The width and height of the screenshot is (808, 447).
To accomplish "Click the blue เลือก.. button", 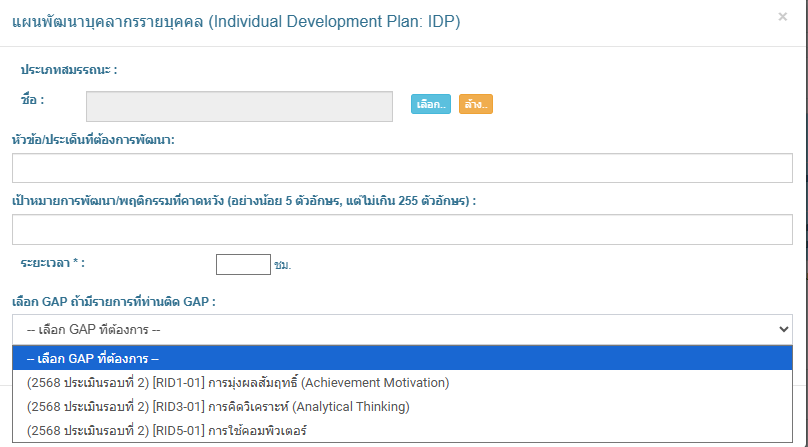I will click(x=431, y=104).
